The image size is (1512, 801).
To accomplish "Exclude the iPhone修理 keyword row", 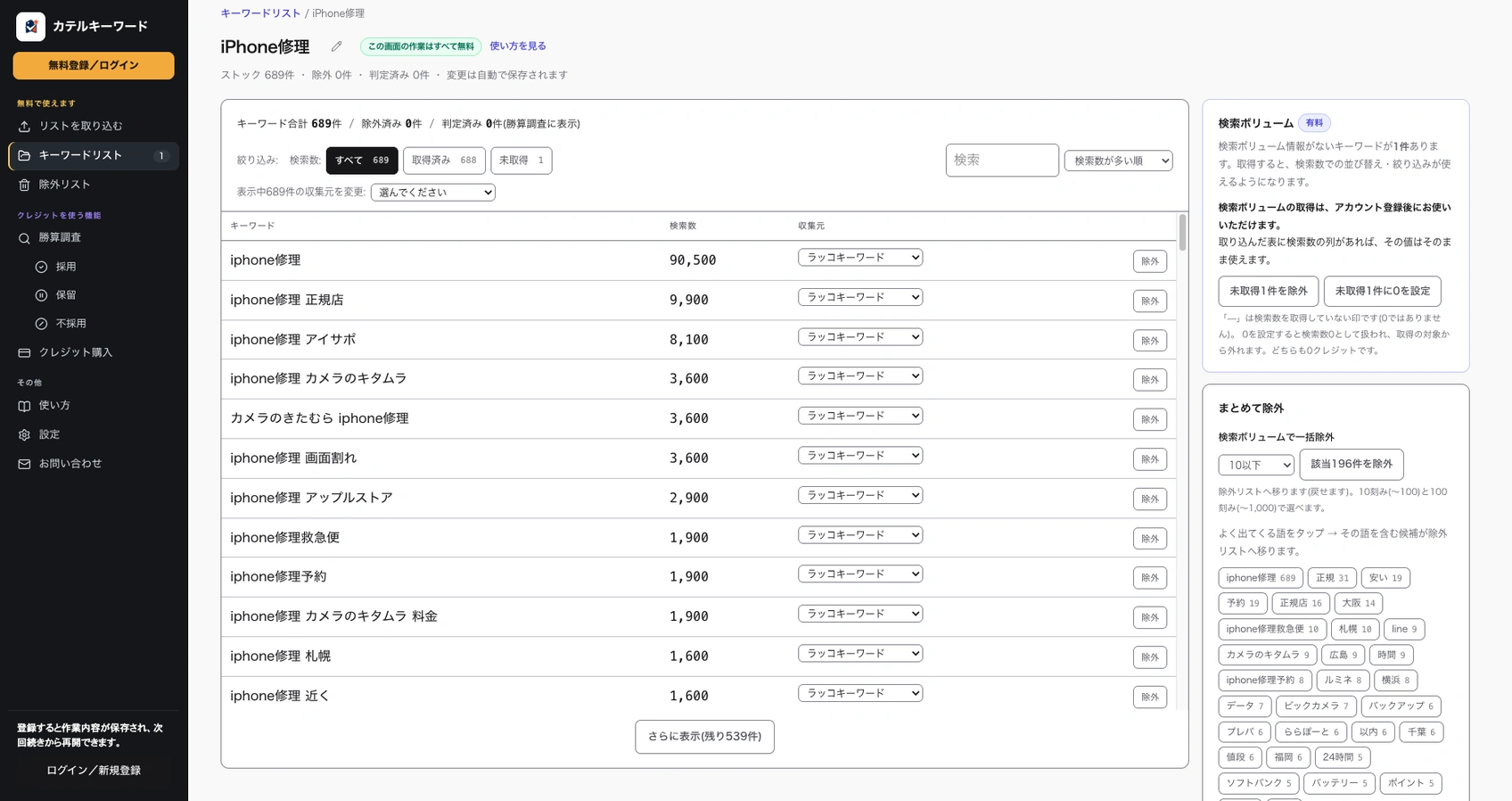I will coord(1150,261).
